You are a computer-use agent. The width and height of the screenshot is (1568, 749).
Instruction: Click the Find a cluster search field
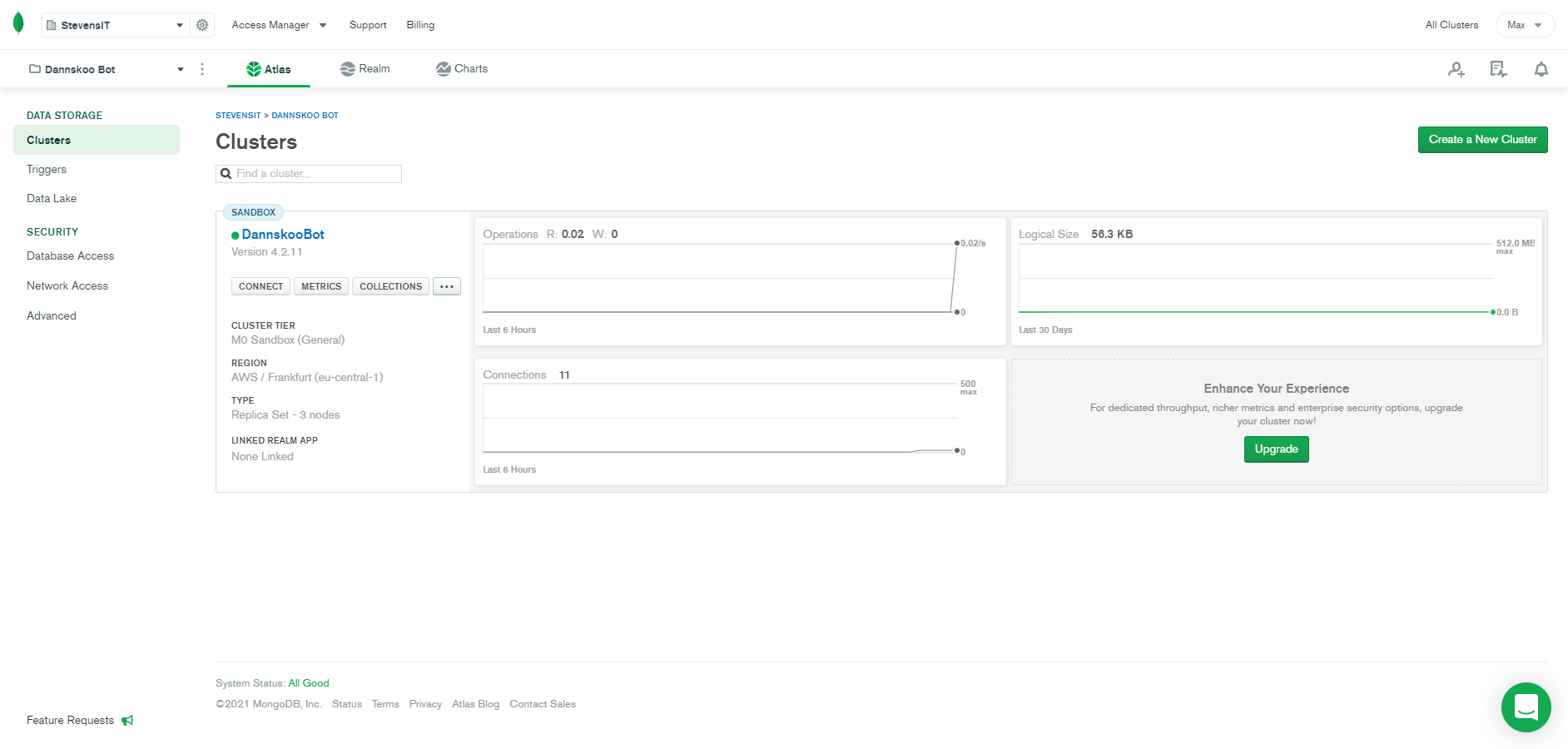[316, 174]
